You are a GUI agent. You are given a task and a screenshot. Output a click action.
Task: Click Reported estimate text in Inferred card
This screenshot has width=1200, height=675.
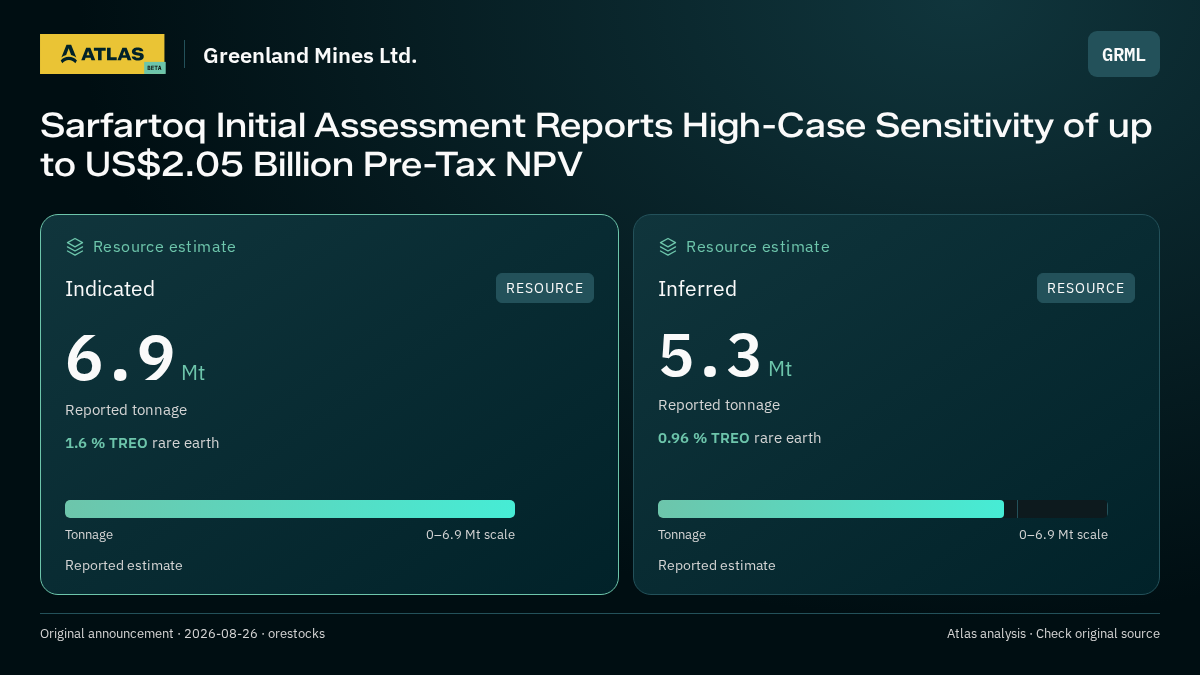pyautogui.click(x=717, y=566)
